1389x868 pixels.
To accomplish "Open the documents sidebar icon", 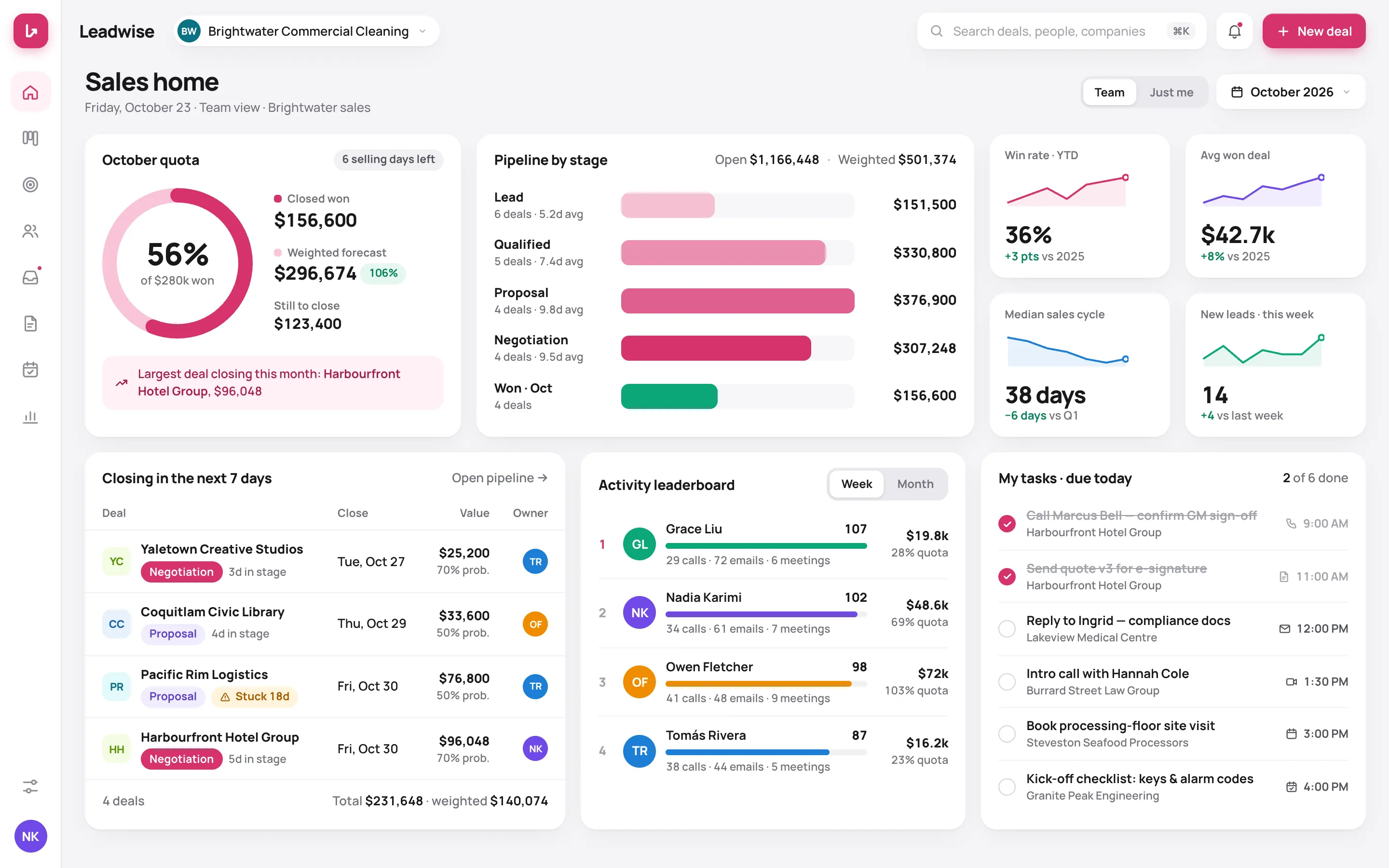I will (x=30, y=324).
